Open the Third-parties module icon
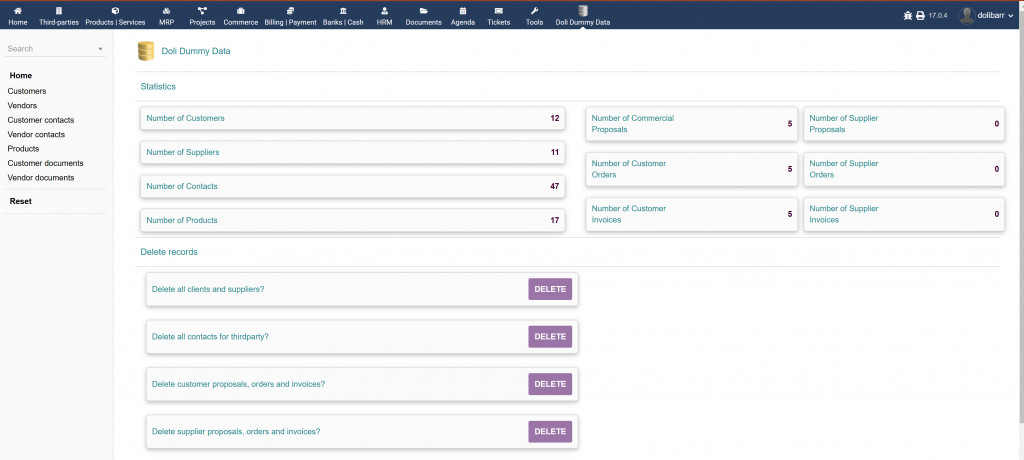The height and width of the screenshot is (460, 1024). 59,11
